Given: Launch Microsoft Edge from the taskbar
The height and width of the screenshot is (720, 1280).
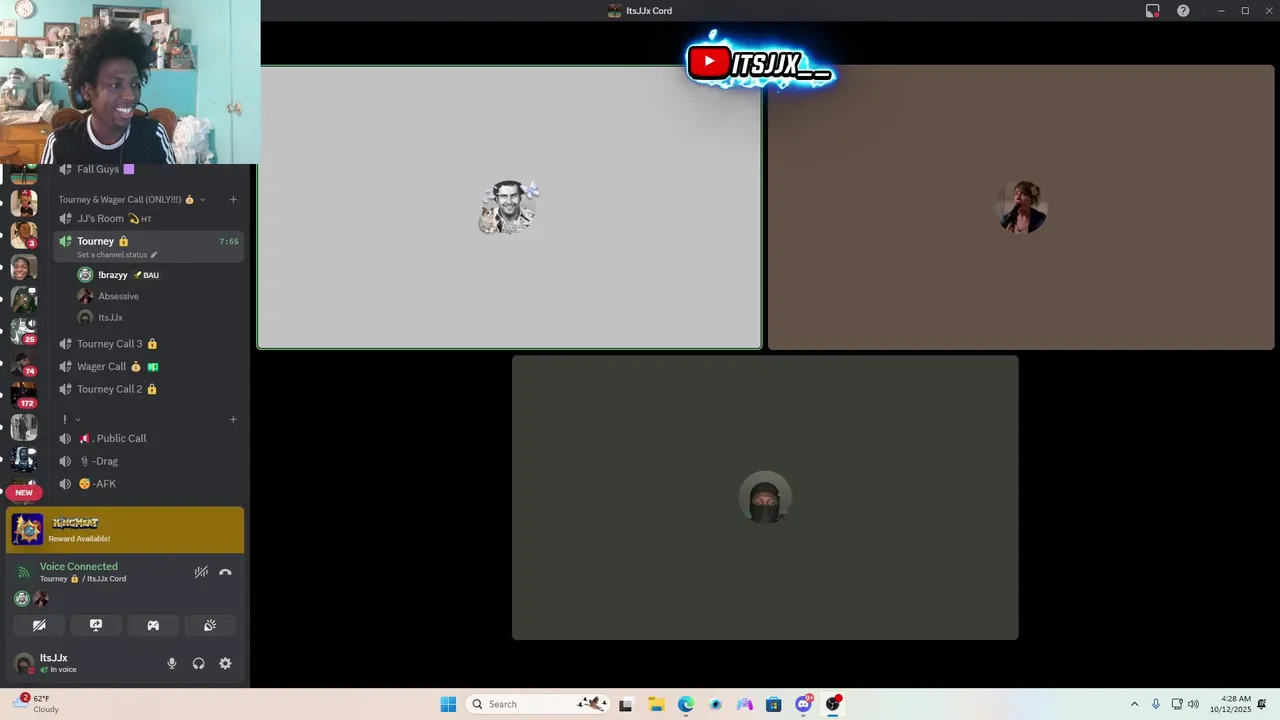Looking at the screenshot, I should [685, 704].
